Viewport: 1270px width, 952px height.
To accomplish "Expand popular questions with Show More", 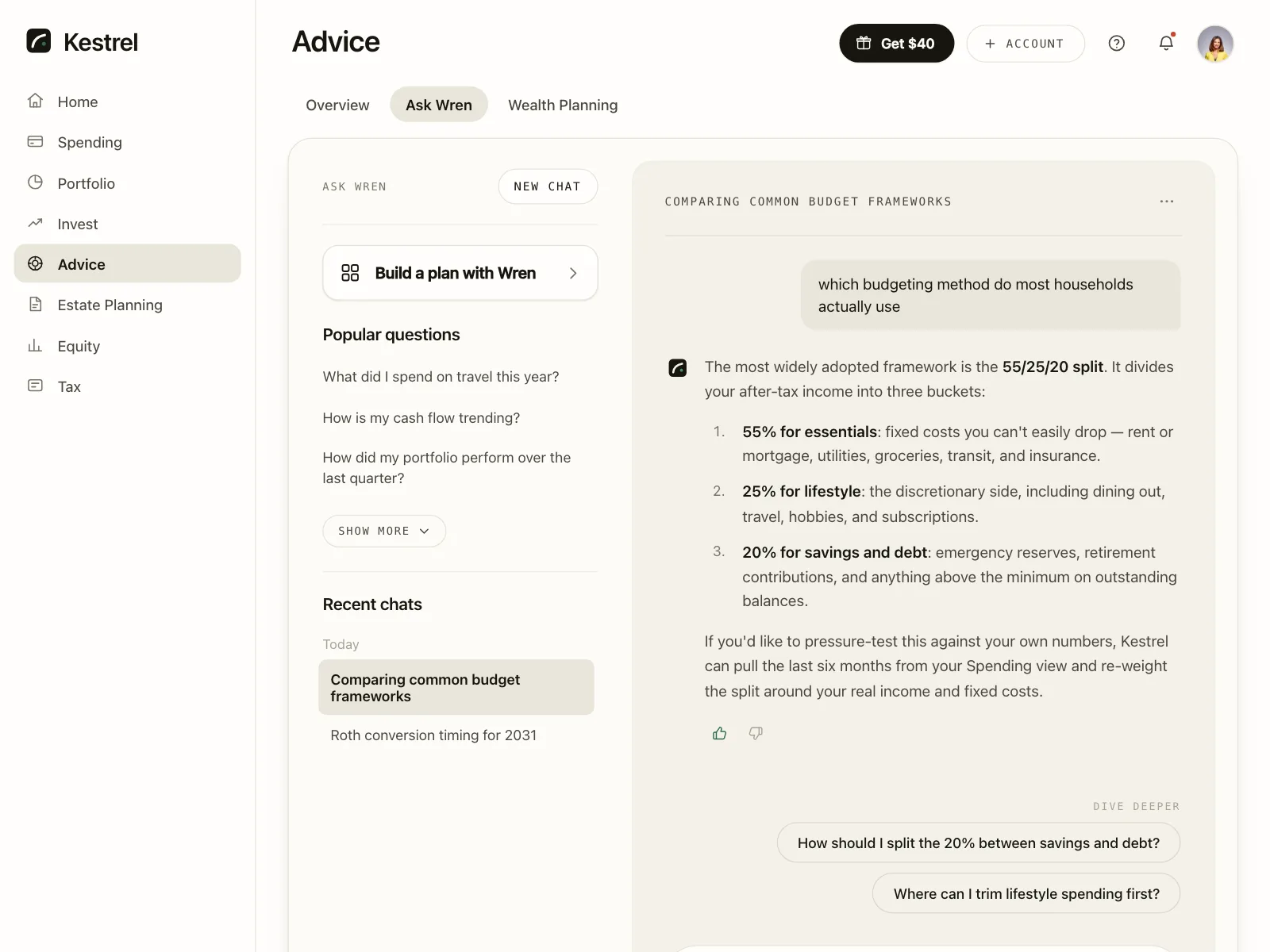I will click(x=384, y=531).
